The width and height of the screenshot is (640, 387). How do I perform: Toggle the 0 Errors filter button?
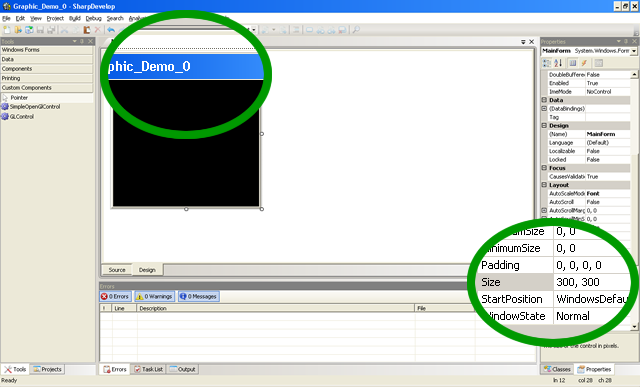coord(116,296)
